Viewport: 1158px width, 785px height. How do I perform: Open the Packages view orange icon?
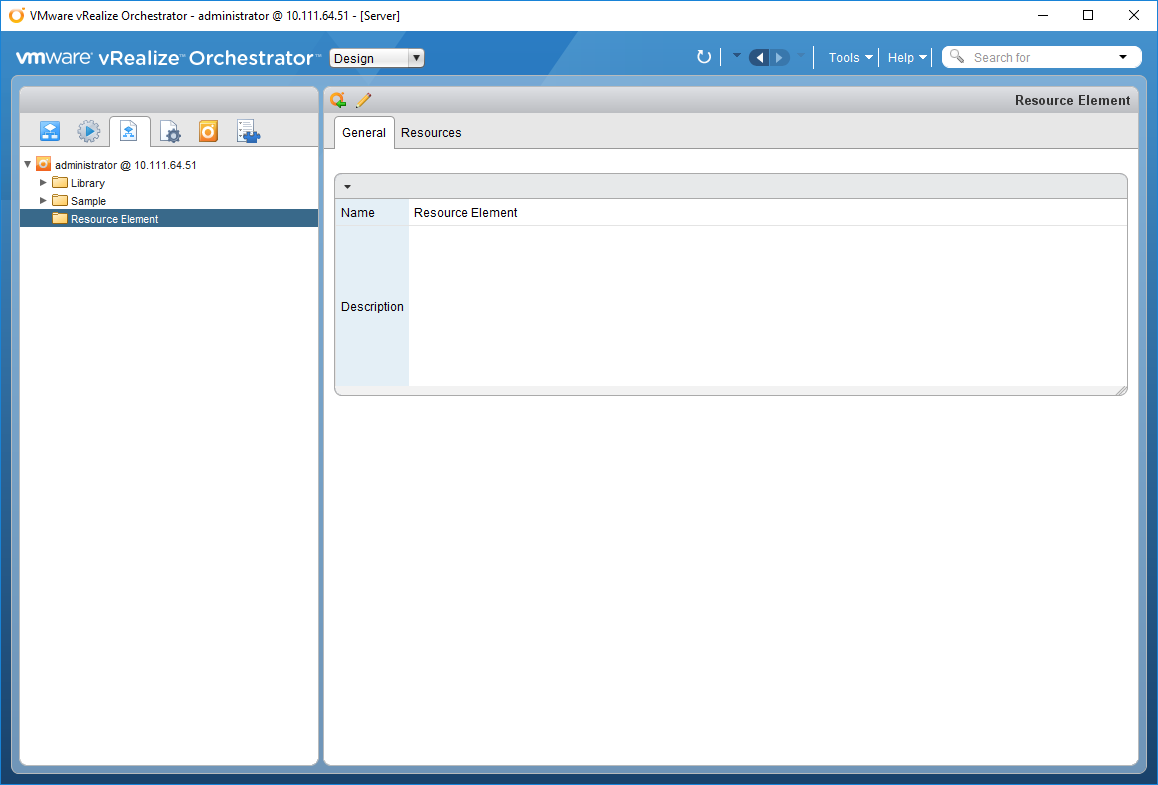208,131
